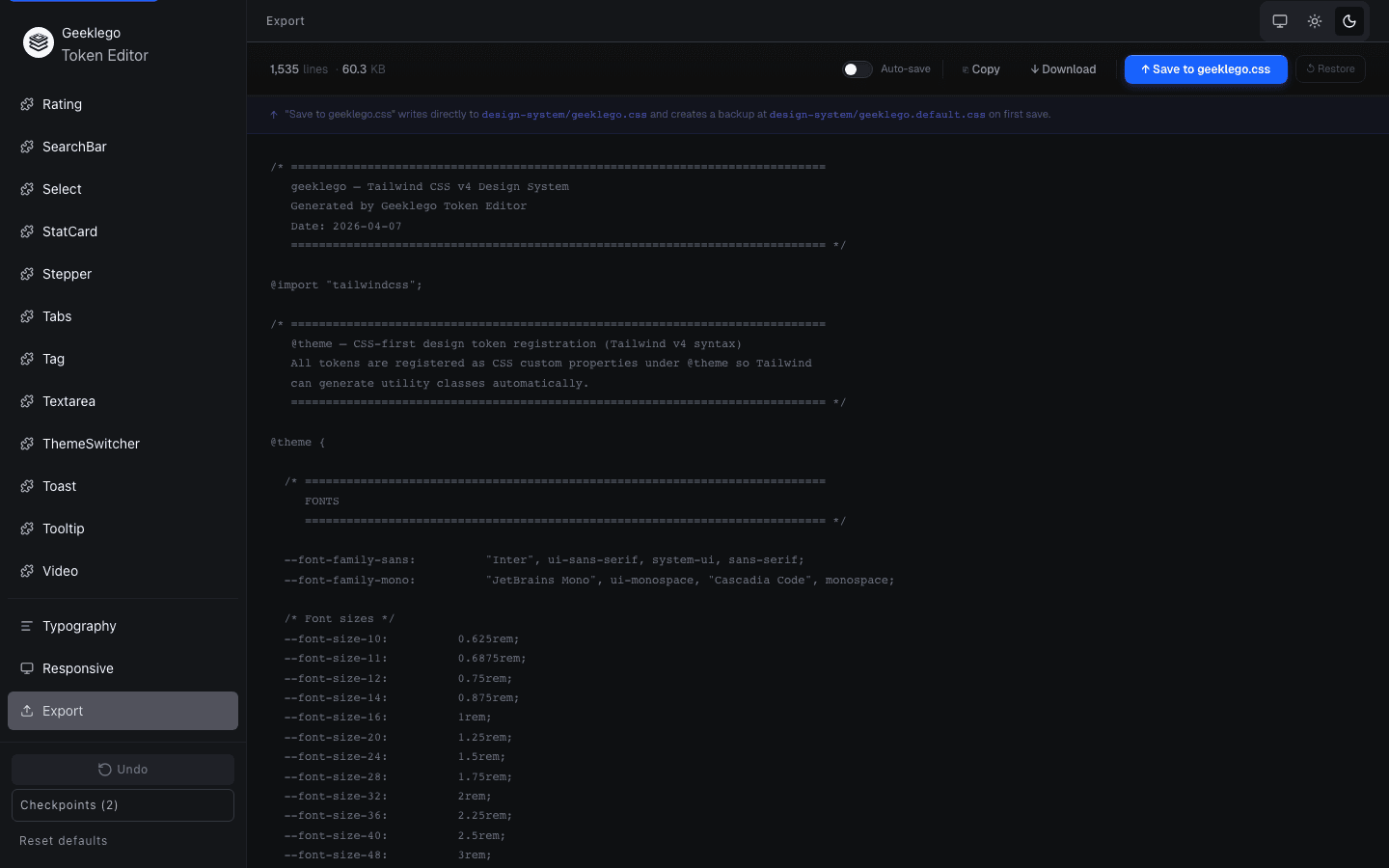Click the Restore button
Screen dimensions: 1389x868
[1330, 69]
